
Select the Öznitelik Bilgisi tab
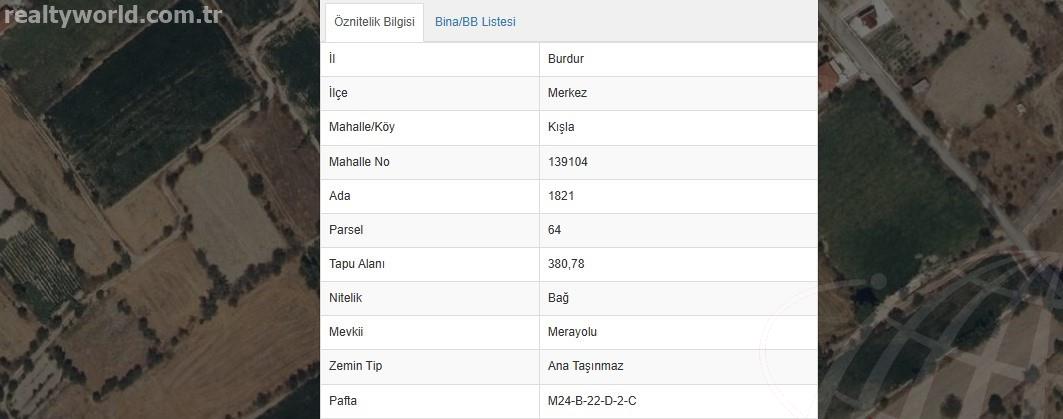pyautogui.click(x=374, y=22)
